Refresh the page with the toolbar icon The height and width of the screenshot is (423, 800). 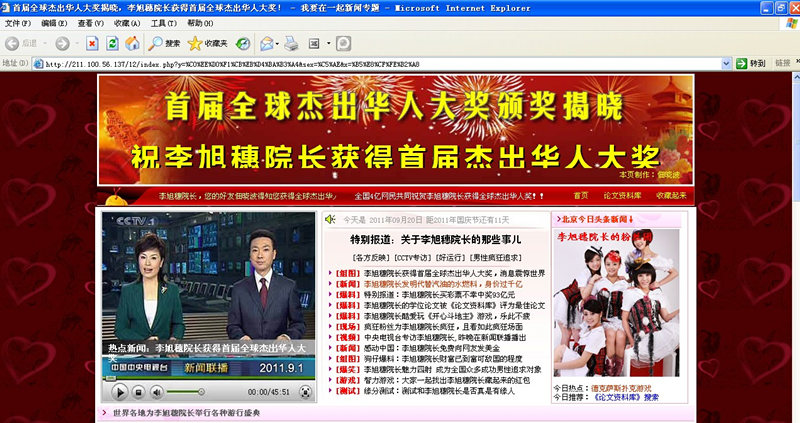(x=112, y=43)
